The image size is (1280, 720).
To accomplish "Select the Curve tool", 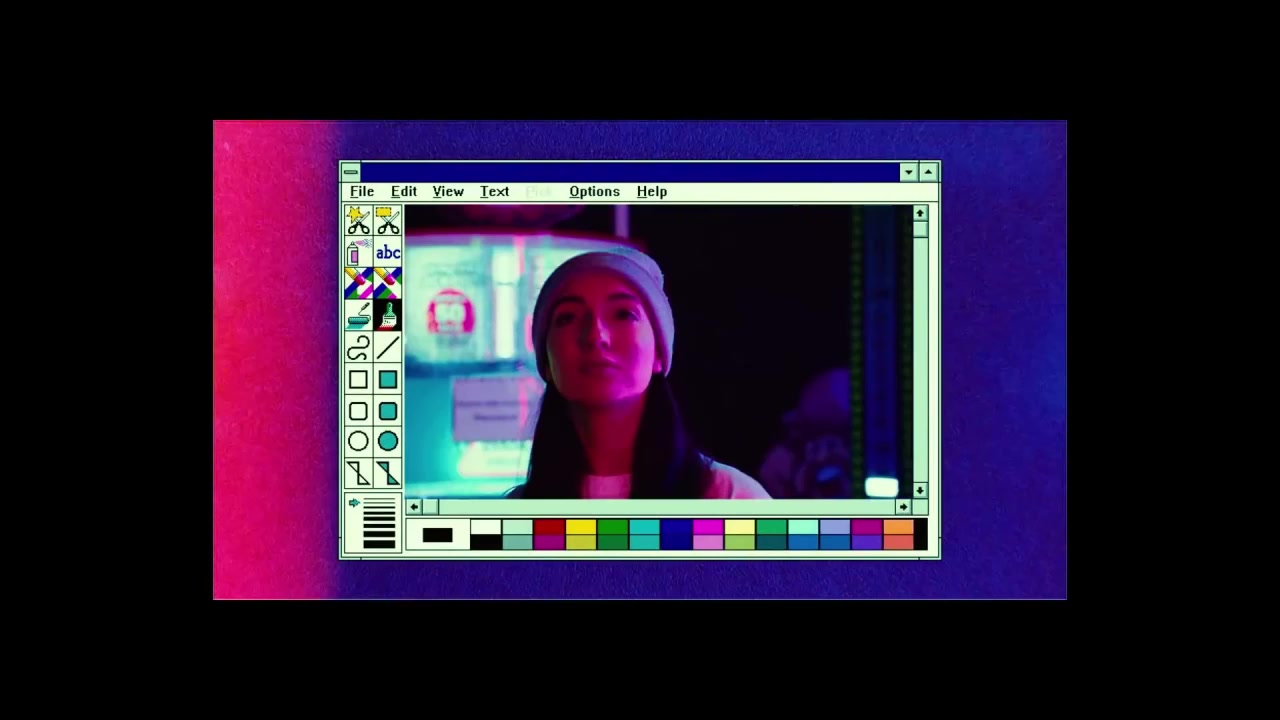I will click(x=358, y=348).
